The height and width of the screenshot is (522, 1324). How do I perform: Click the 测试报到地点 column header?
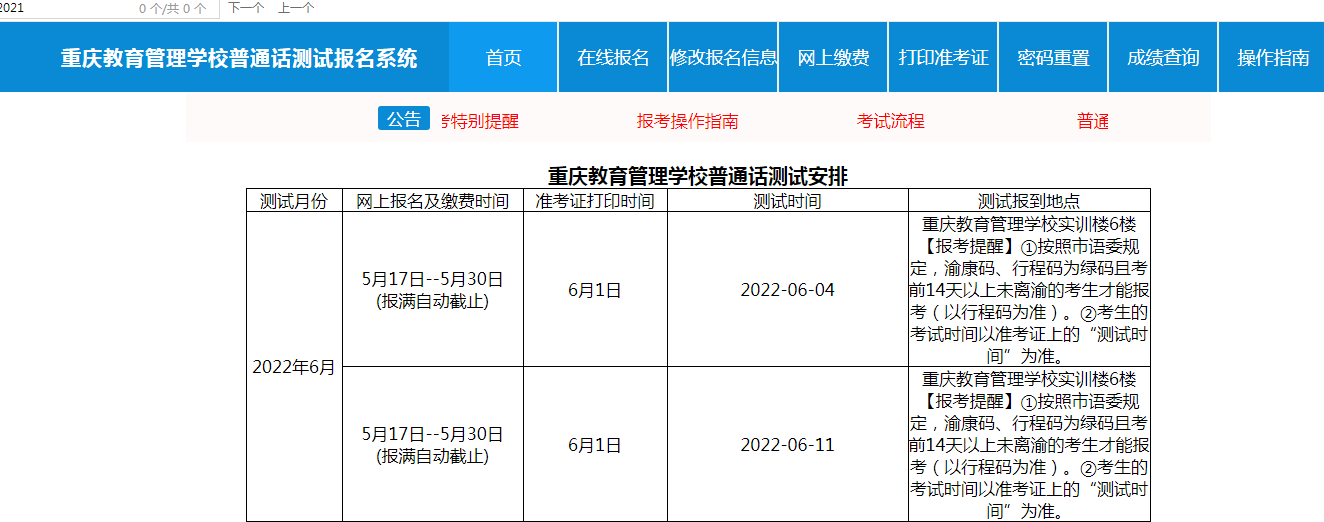(x=1029, y=200)
